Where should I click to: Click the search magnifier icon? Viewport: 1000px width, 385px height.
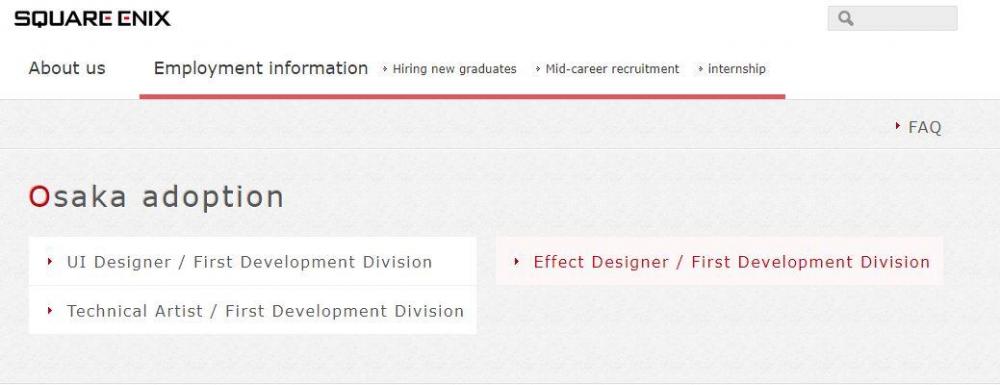pyautogui.click(x=846, y=18)
